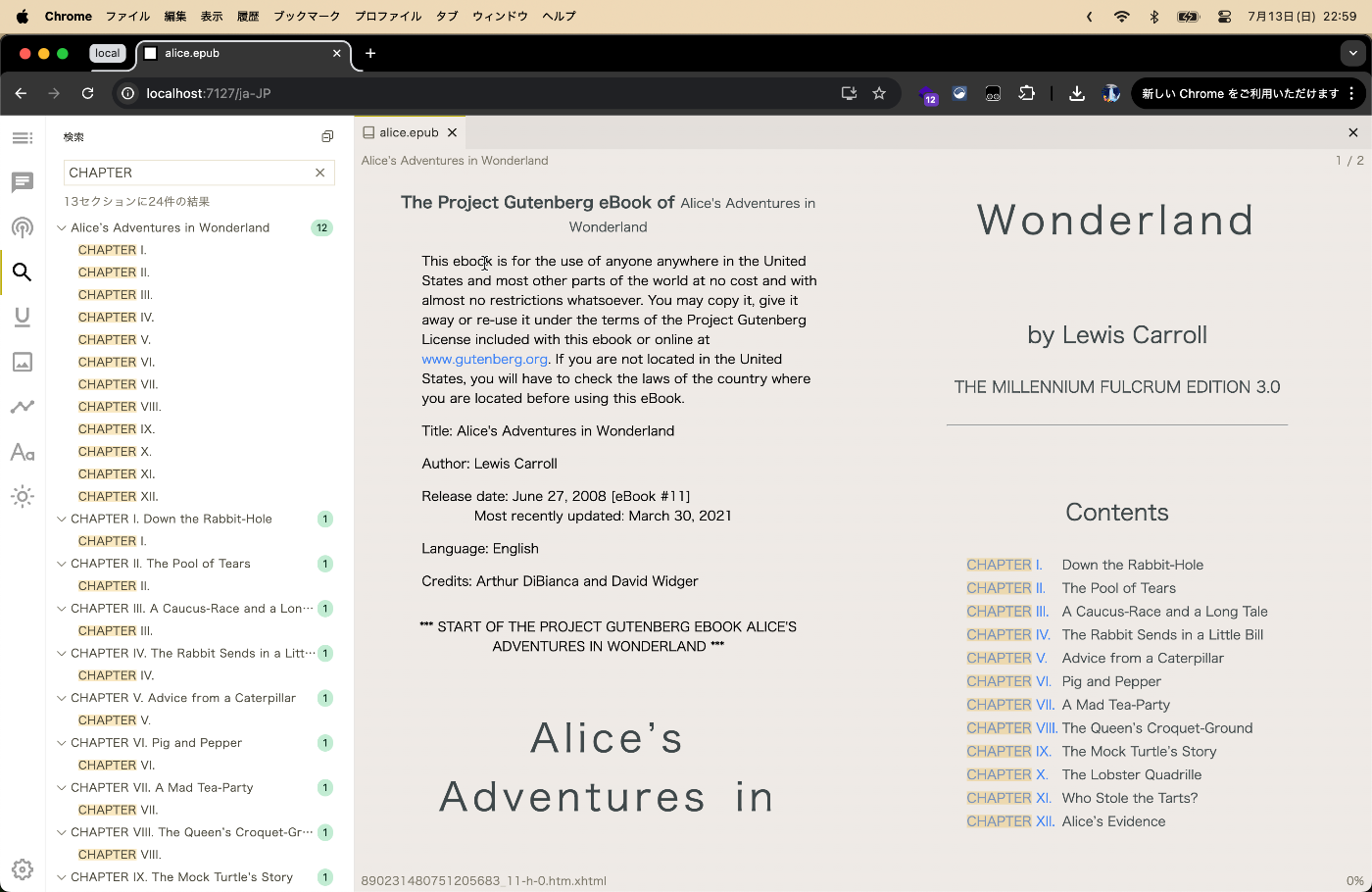Collapse the CHAPTER III. A Caucus-Race group
The height and width of the screenshot is (892, 1372).
pos(62,609)
